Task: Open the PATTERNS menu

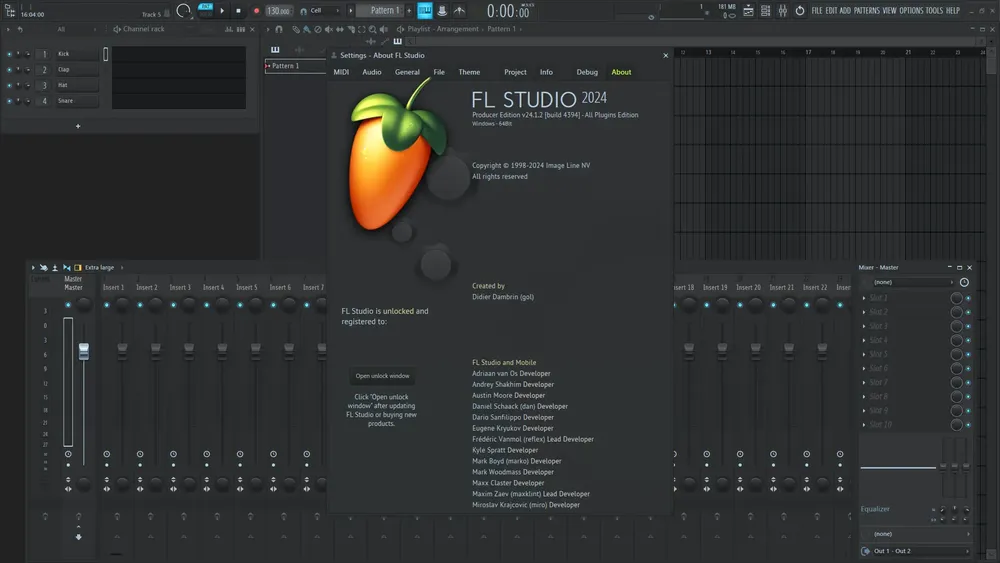Action: pyautogui.click(x=866, y=11)
